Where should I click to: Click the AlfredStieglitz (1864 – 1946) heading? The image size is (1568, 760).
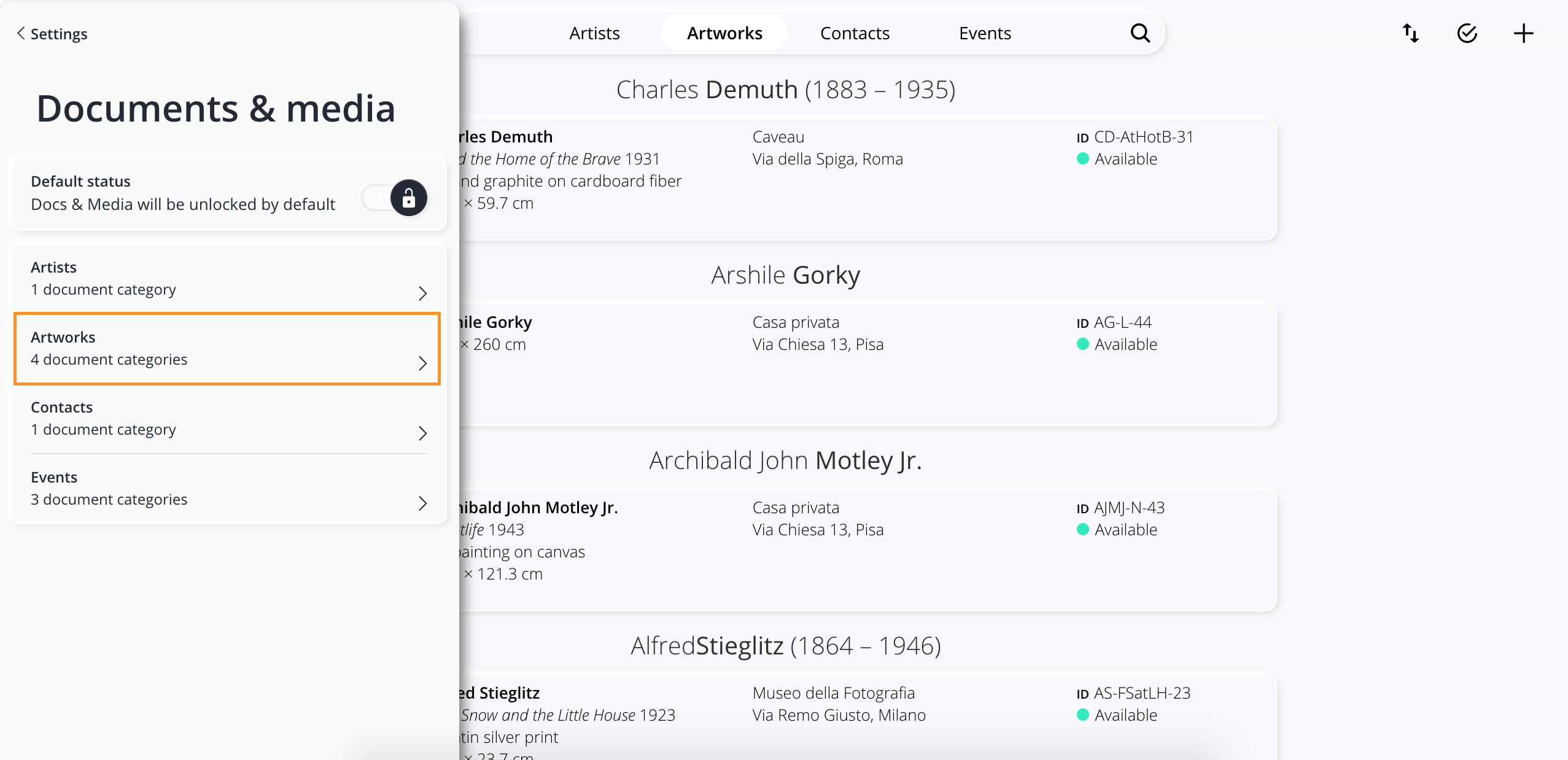(786, 646)
